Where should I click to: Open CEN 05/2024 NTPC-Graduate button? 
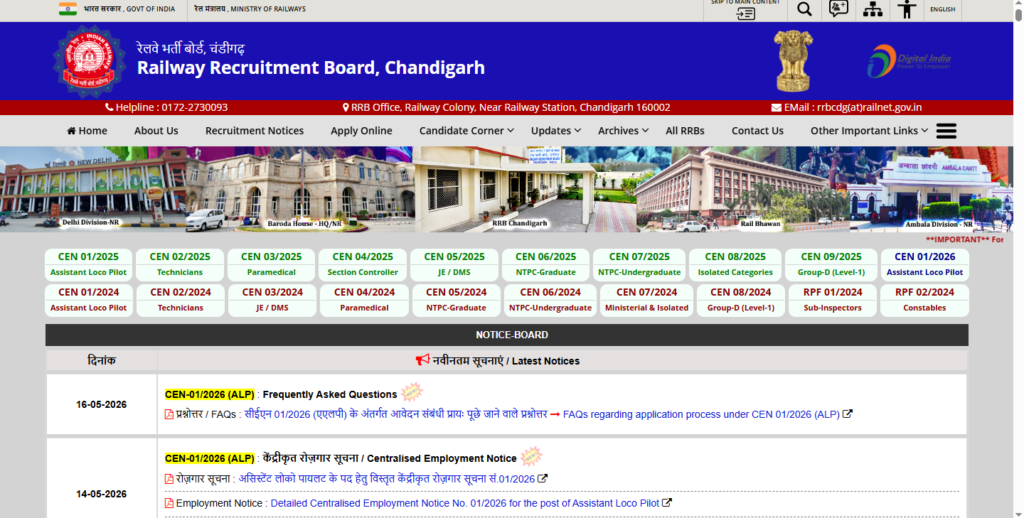point(456,300)
